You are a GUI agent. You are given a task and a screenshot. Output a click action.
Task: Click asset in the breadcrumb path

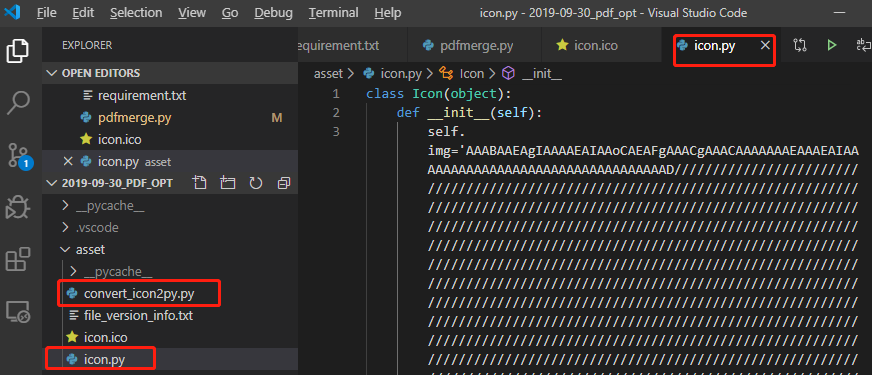pyautogui.click(x=328, y=73)
